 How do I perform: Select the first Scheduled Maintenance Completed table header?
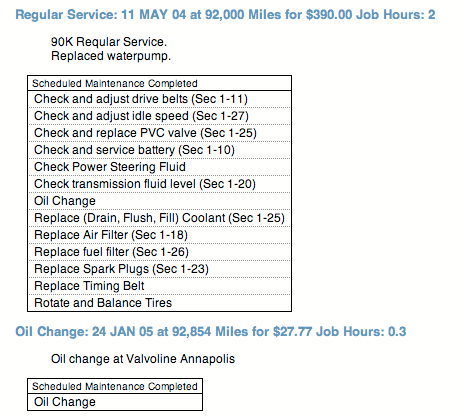click(159, 83)
